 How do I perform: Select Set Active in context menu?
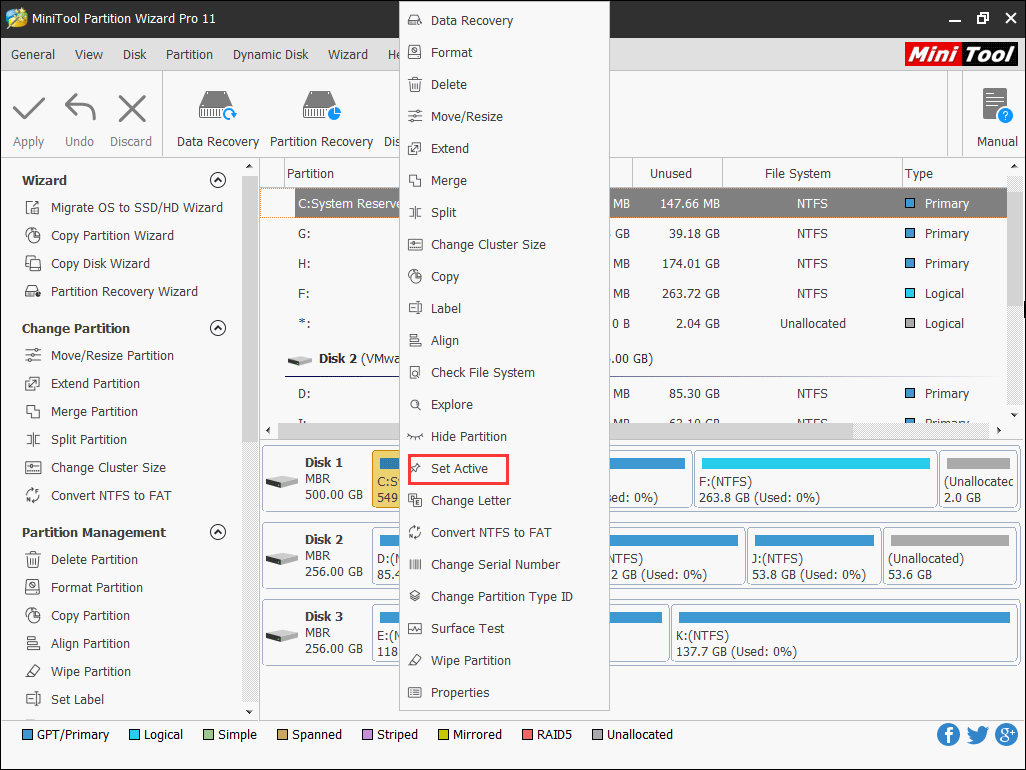click(504, 468)
